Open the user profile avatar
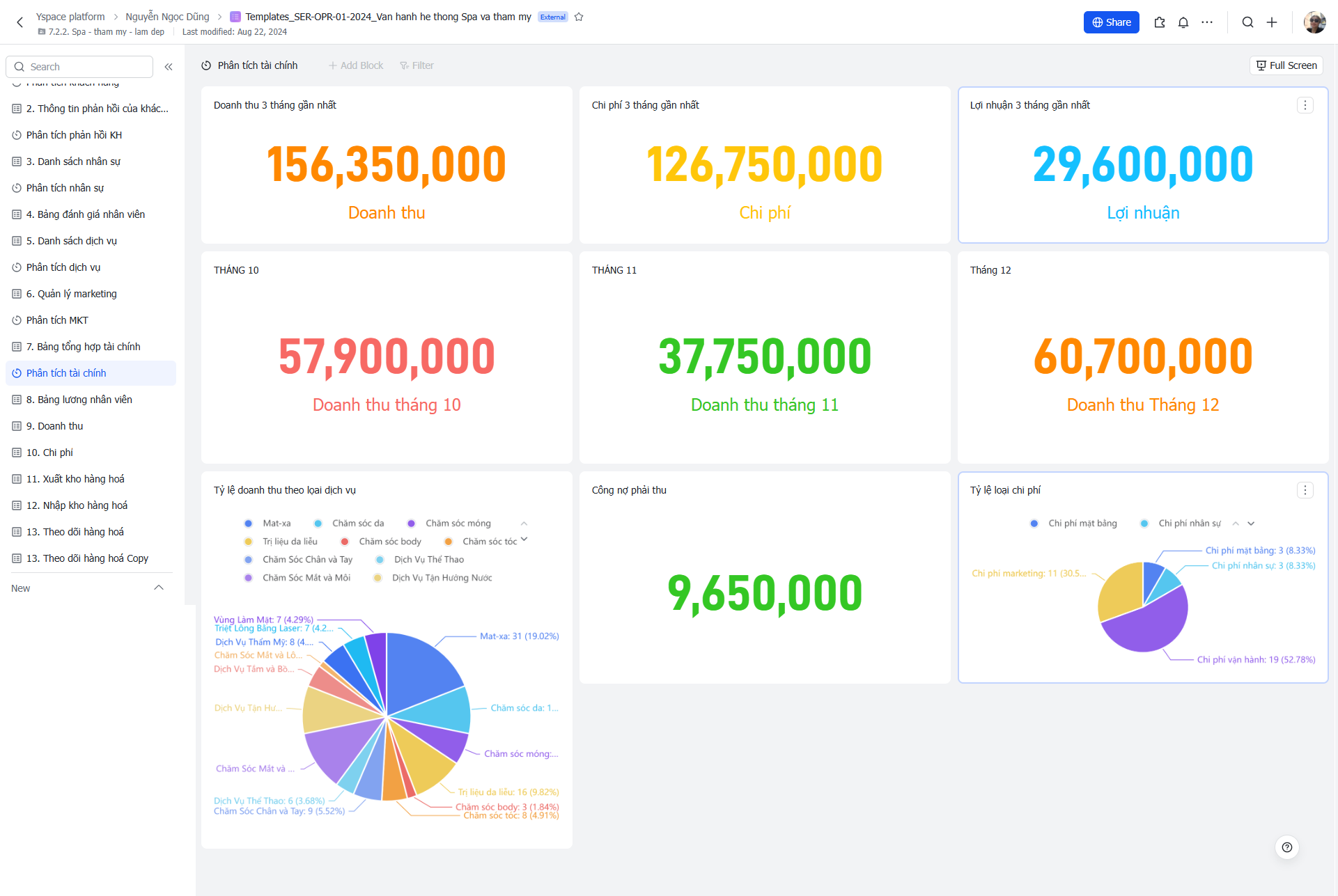 (1315, 22)
